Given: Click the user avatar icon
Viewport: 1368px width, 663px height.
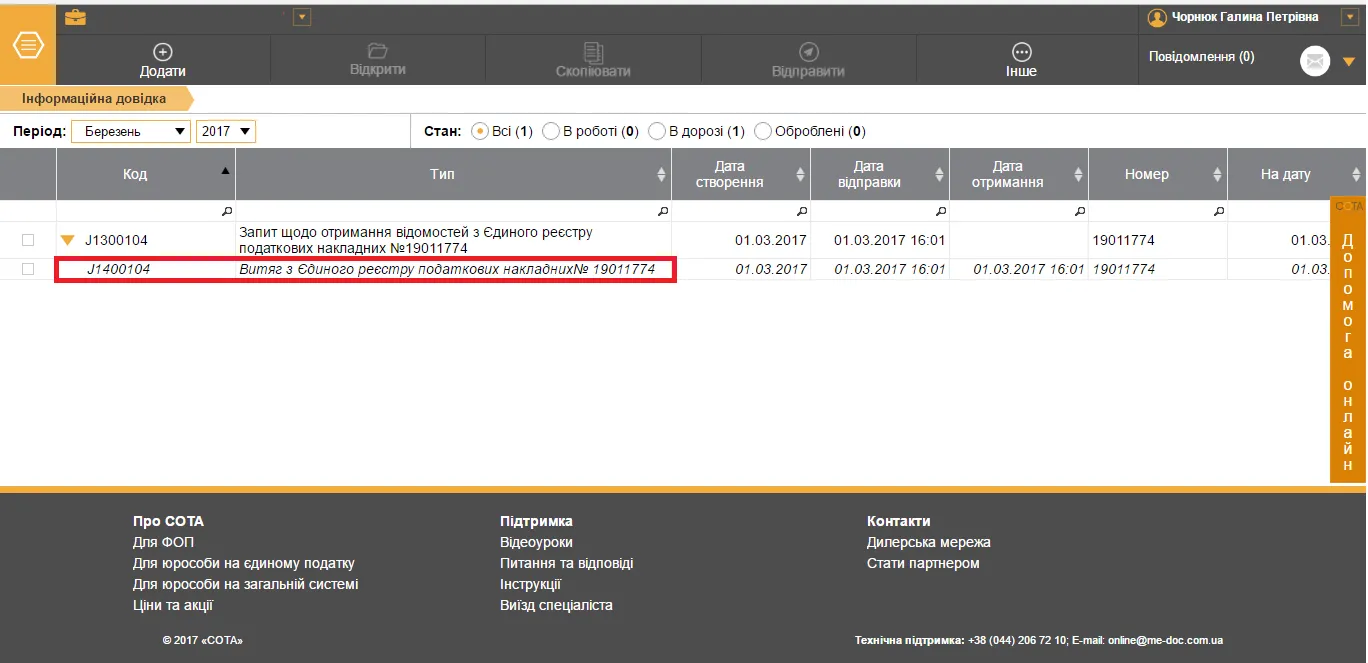Looking at the screenshot, I should (1157, 17).
